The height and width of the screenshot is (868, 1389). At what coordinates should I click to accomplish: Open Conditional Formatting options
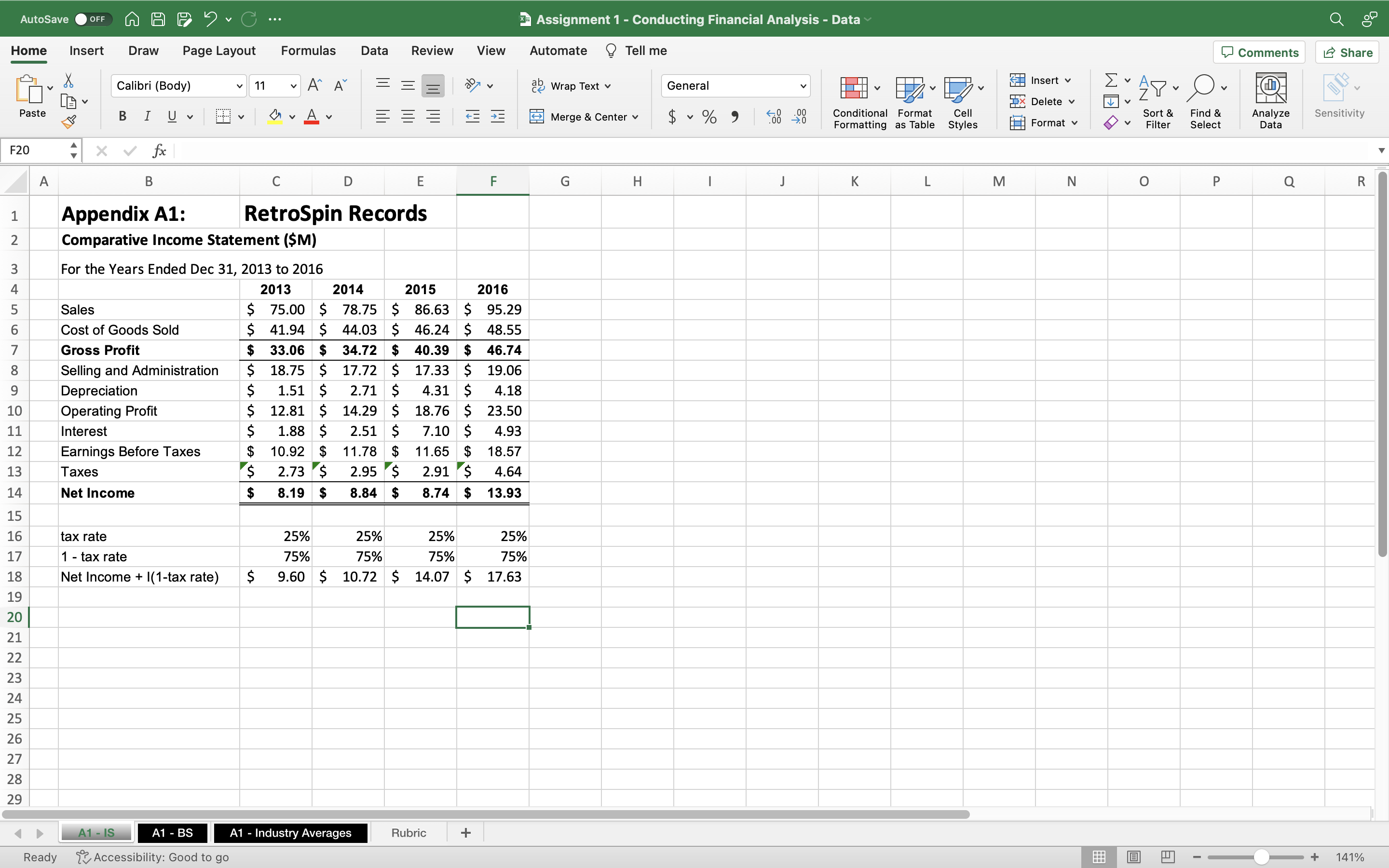tap(858, 100)
